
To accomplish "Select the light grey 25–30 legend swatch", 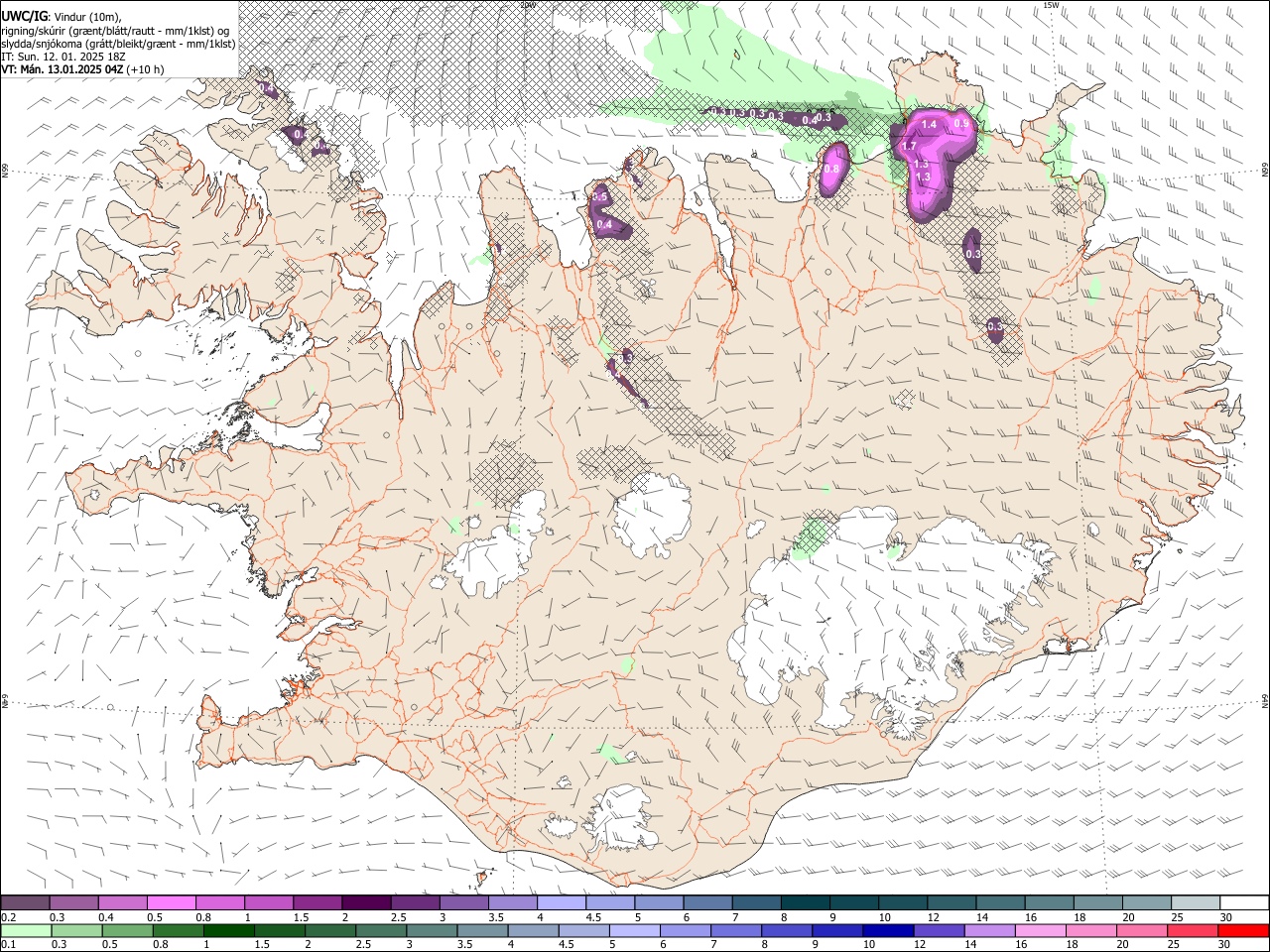I will (1197, 903).
